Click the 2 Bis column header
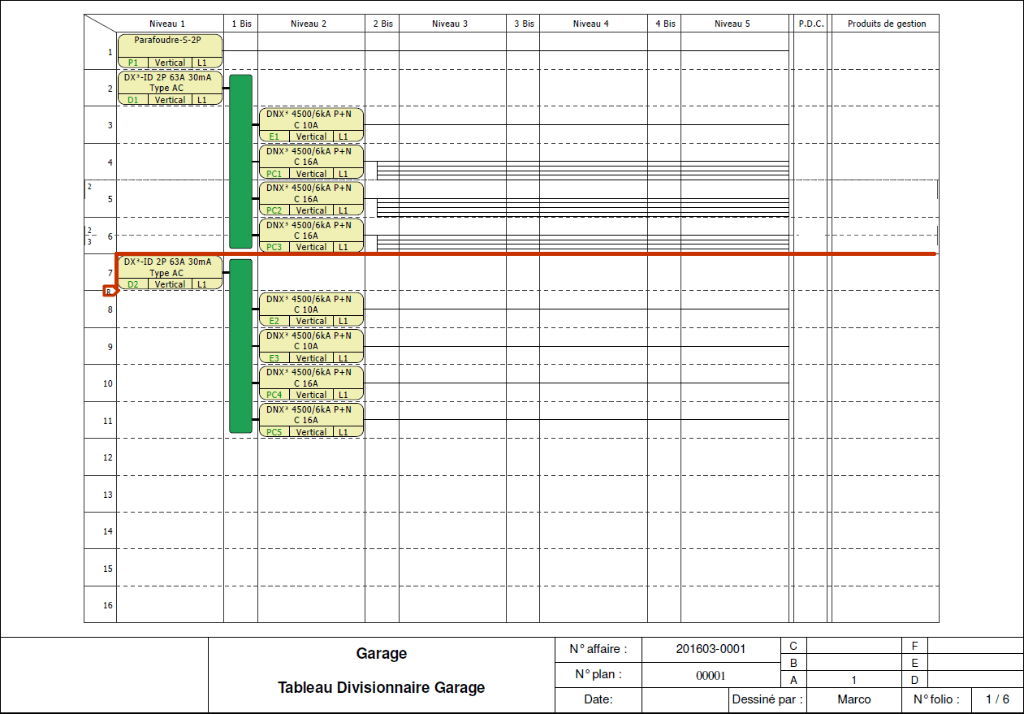1024x714 pixels. coord(383,24)
